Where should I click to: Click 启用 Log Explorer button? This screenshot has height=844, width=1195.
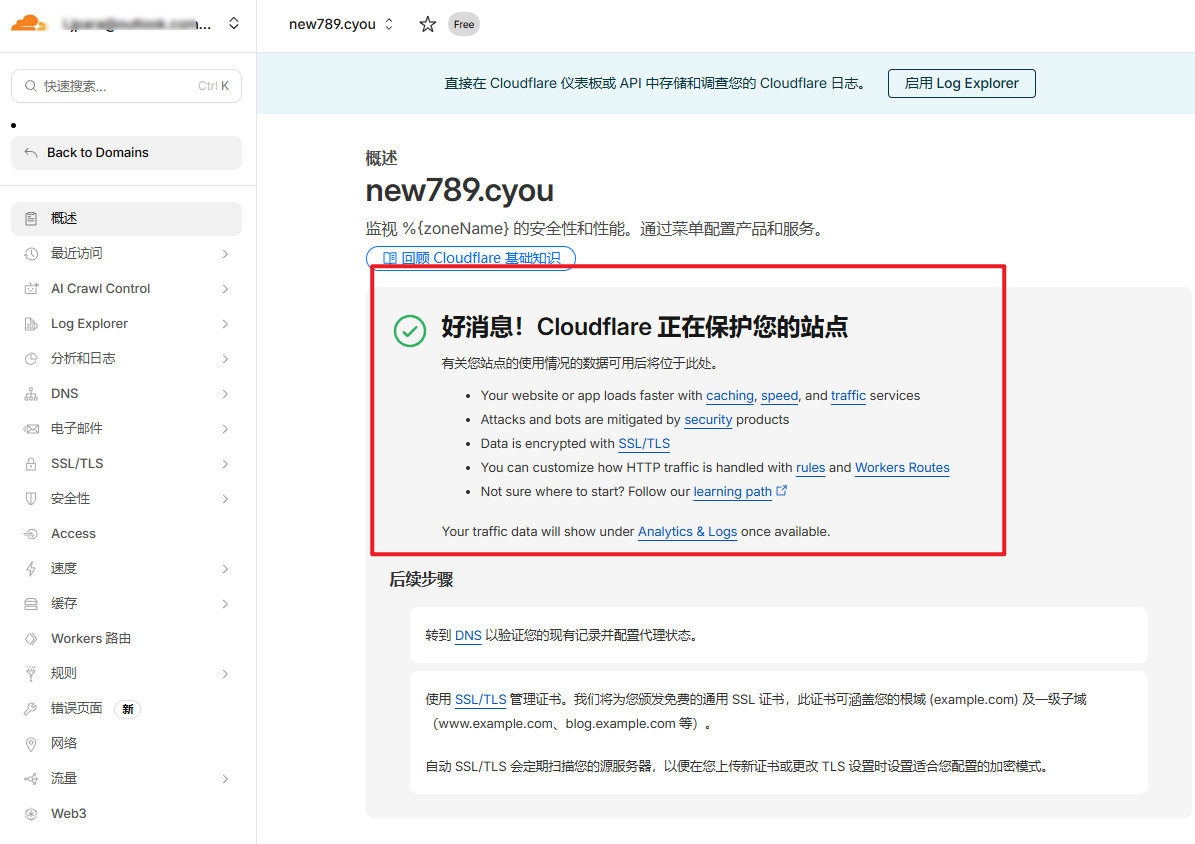click(962, 84)
